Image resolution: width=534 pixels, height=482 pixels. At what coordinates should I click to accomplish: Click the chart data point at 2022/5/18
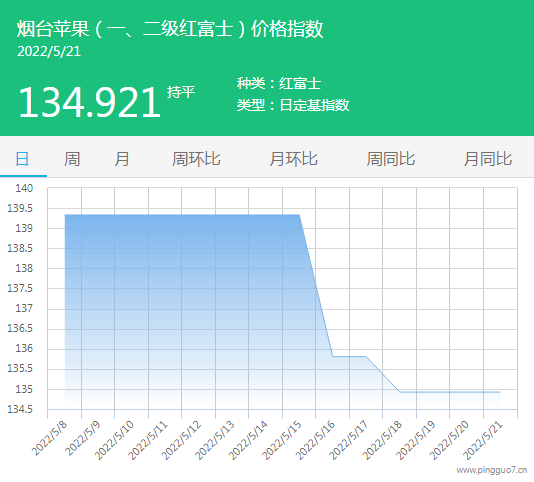click(400, 392)
